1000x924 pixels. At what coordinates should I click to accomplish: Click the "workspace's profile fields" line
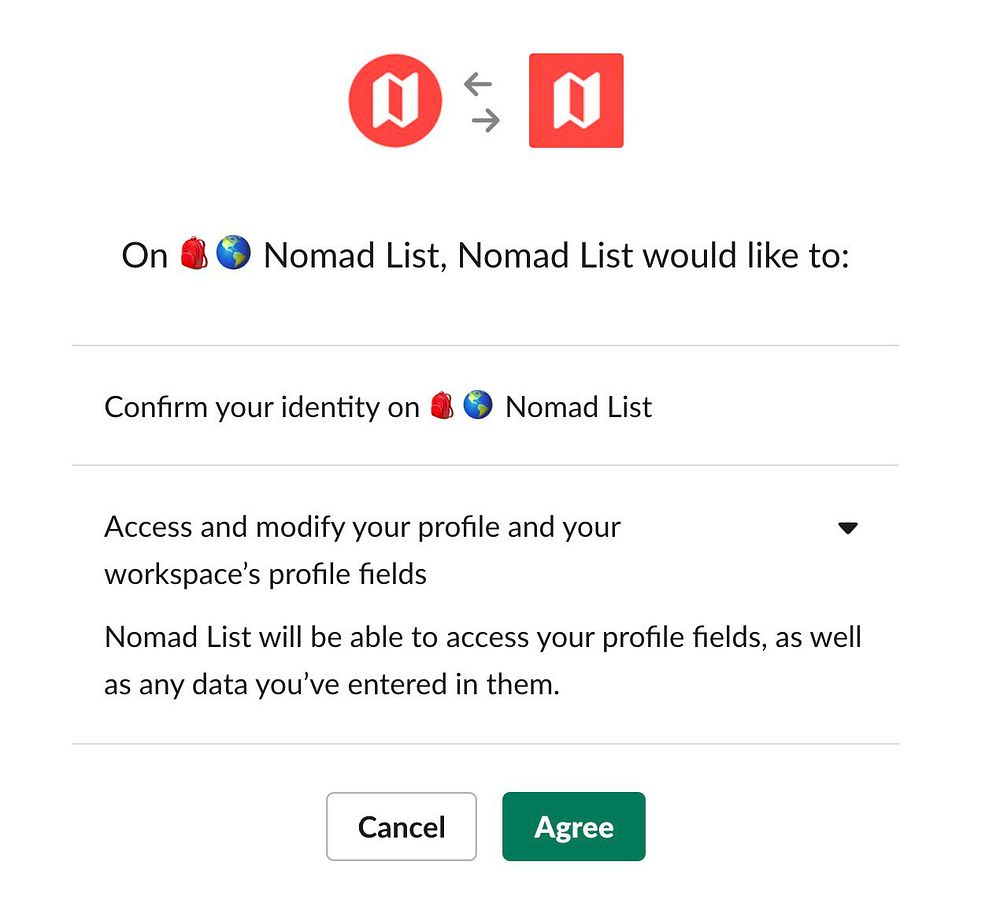[x=265, y=574]
